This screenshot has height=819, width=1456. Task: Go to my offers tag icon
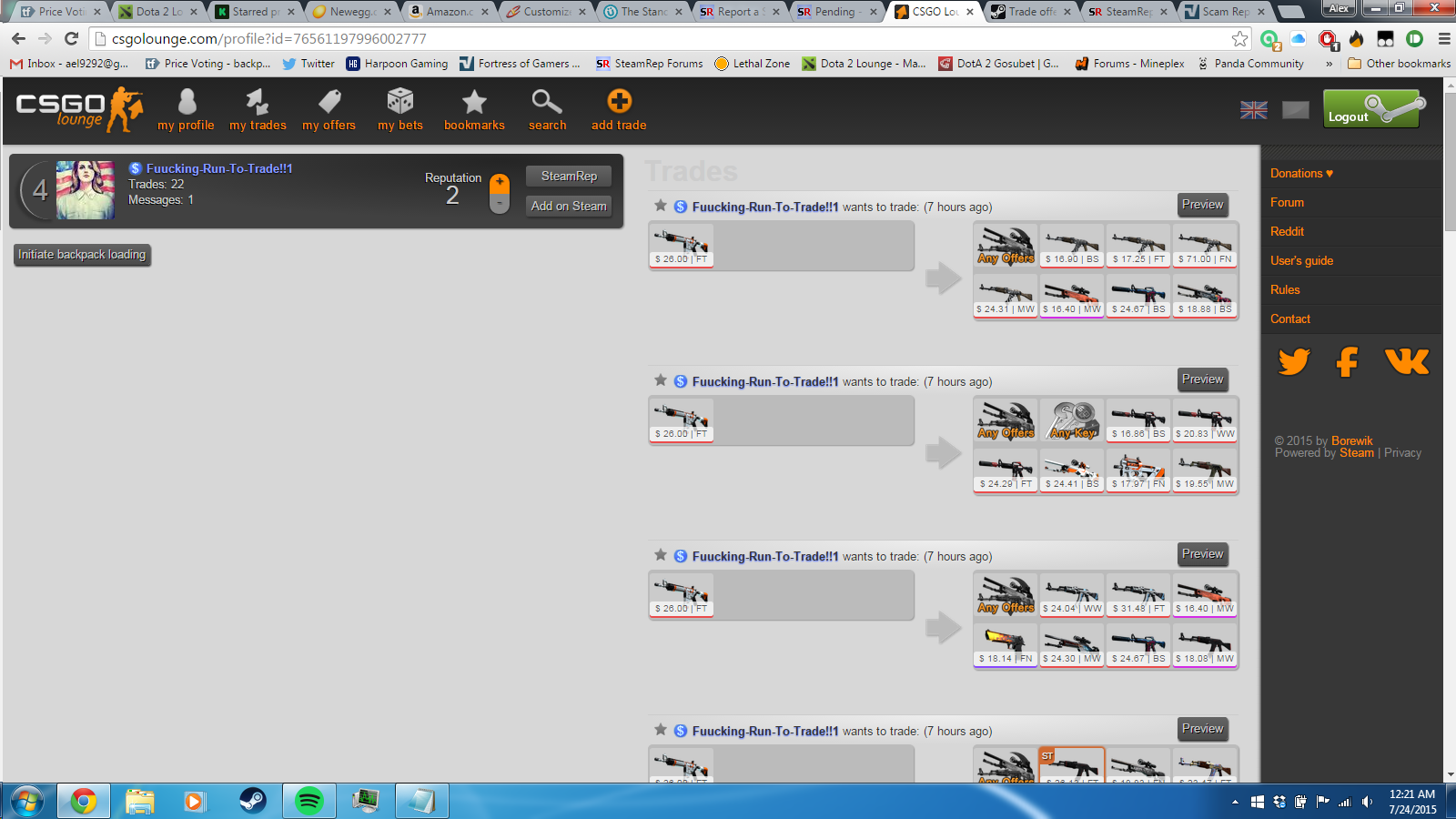[x=329, y=102]
